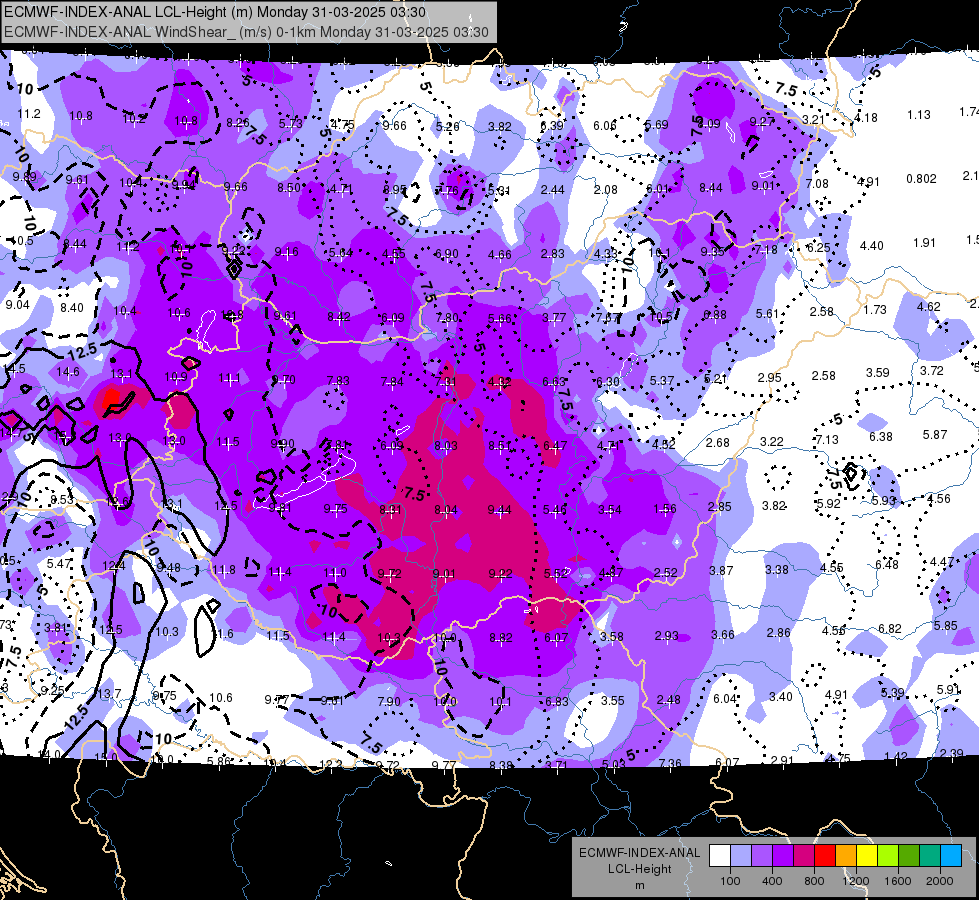Click the grid value 13.7

(109, 693)
